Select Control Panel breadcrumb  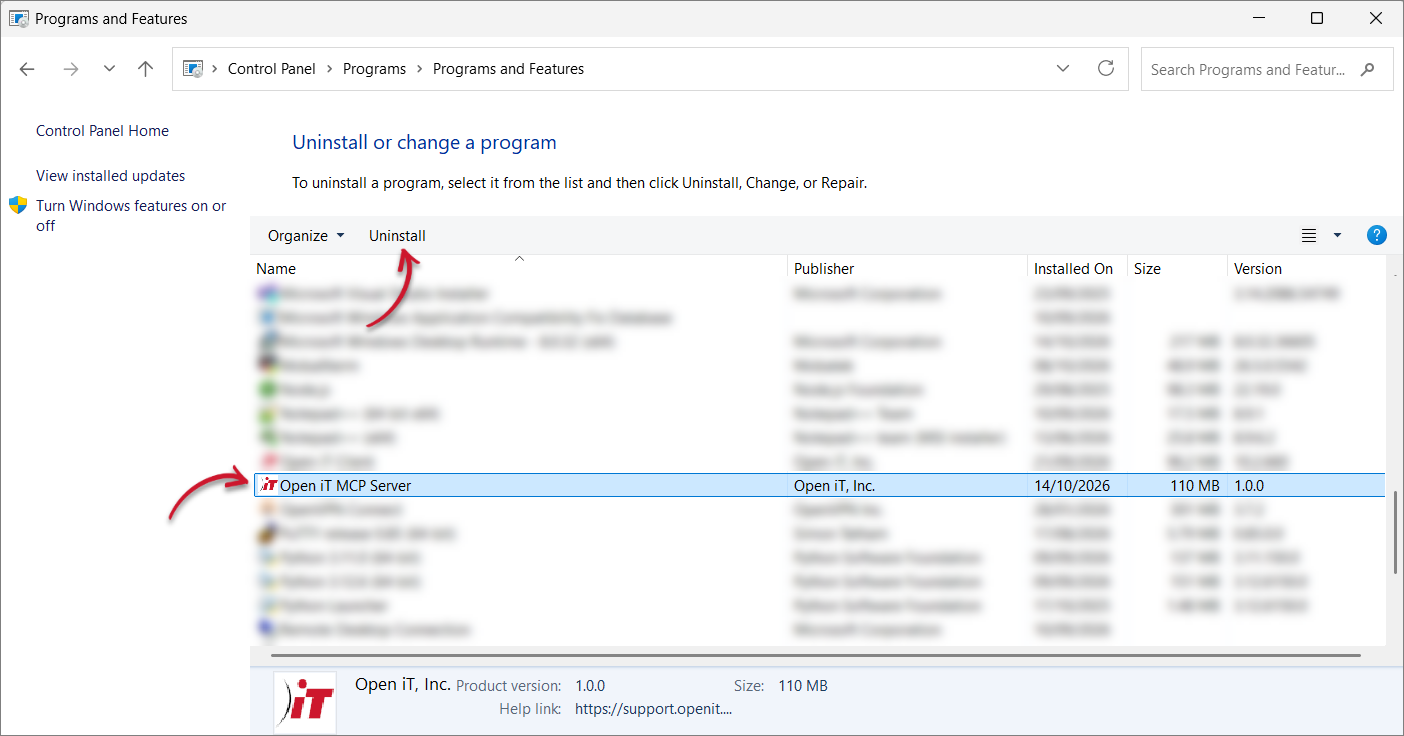[271, 69]
